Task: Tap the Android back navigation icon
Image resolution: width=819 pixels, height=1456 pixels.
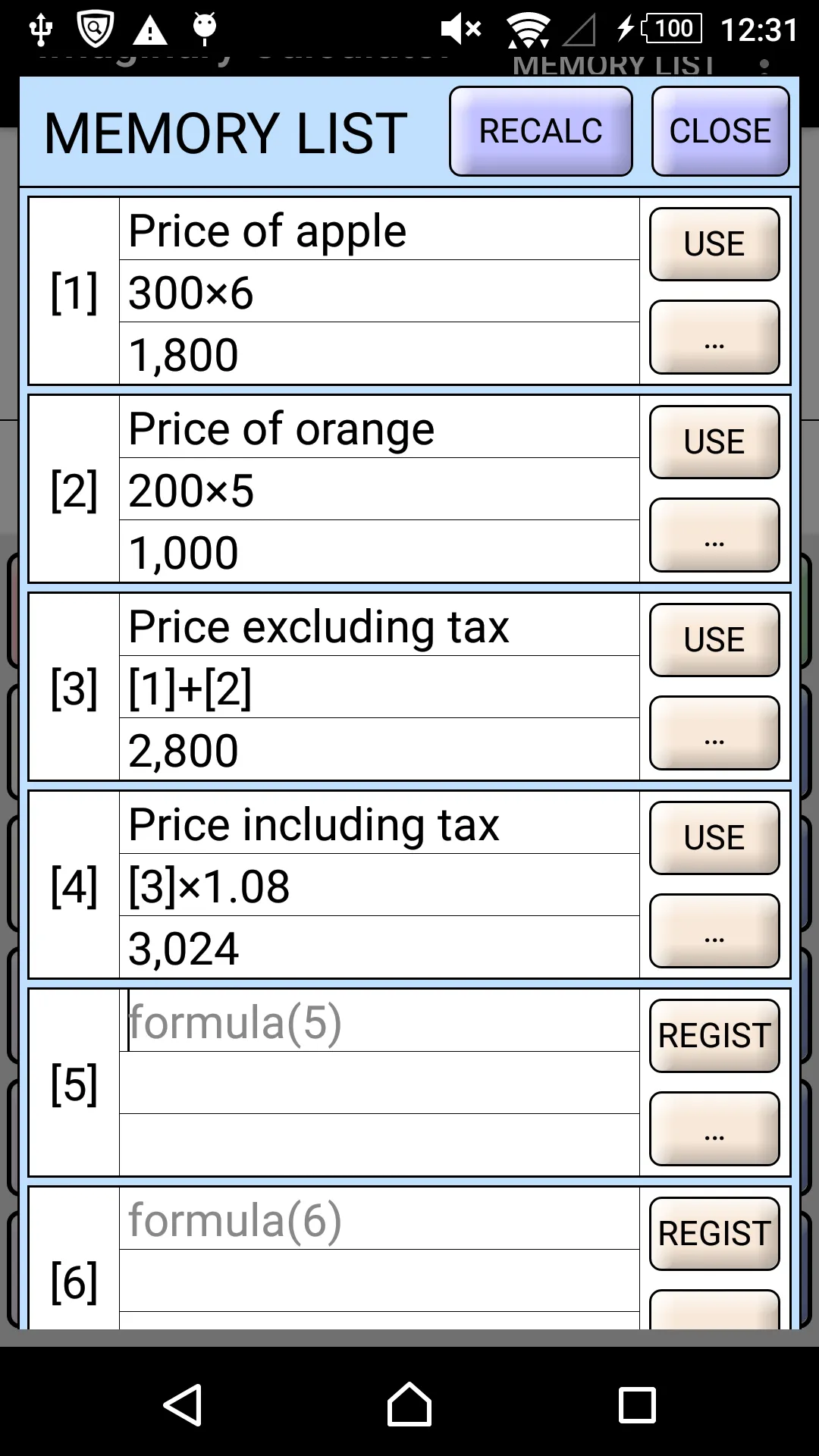Action: tap(183, 1405)
